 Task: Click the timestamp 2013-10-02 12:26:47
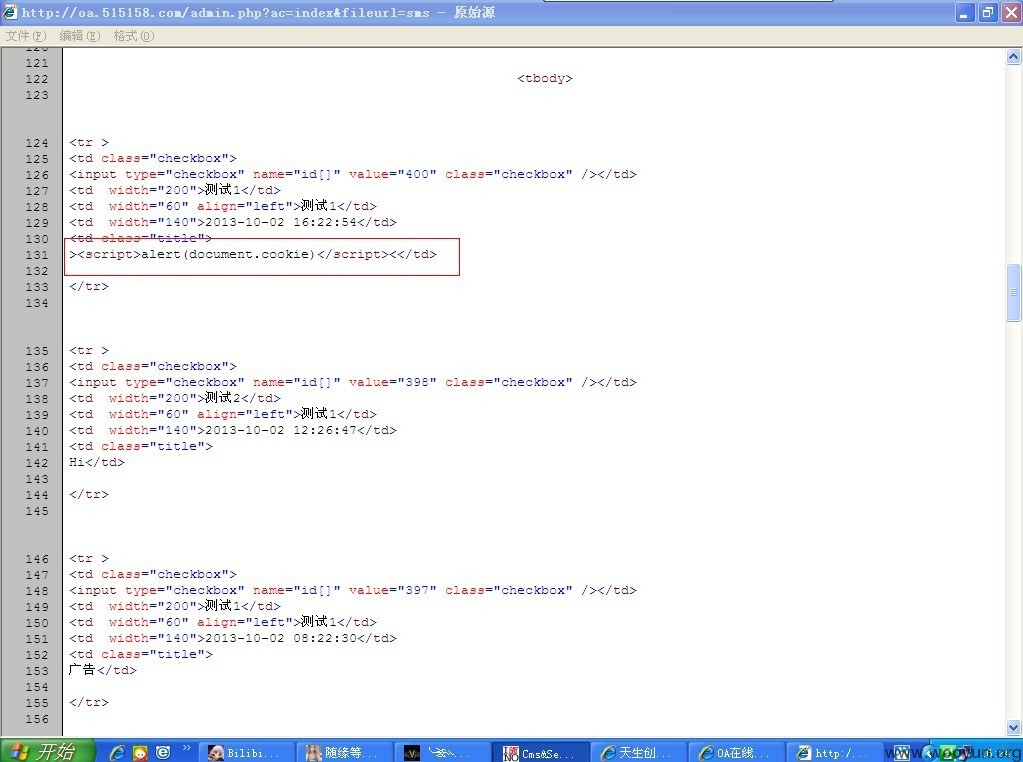[281, 431]
